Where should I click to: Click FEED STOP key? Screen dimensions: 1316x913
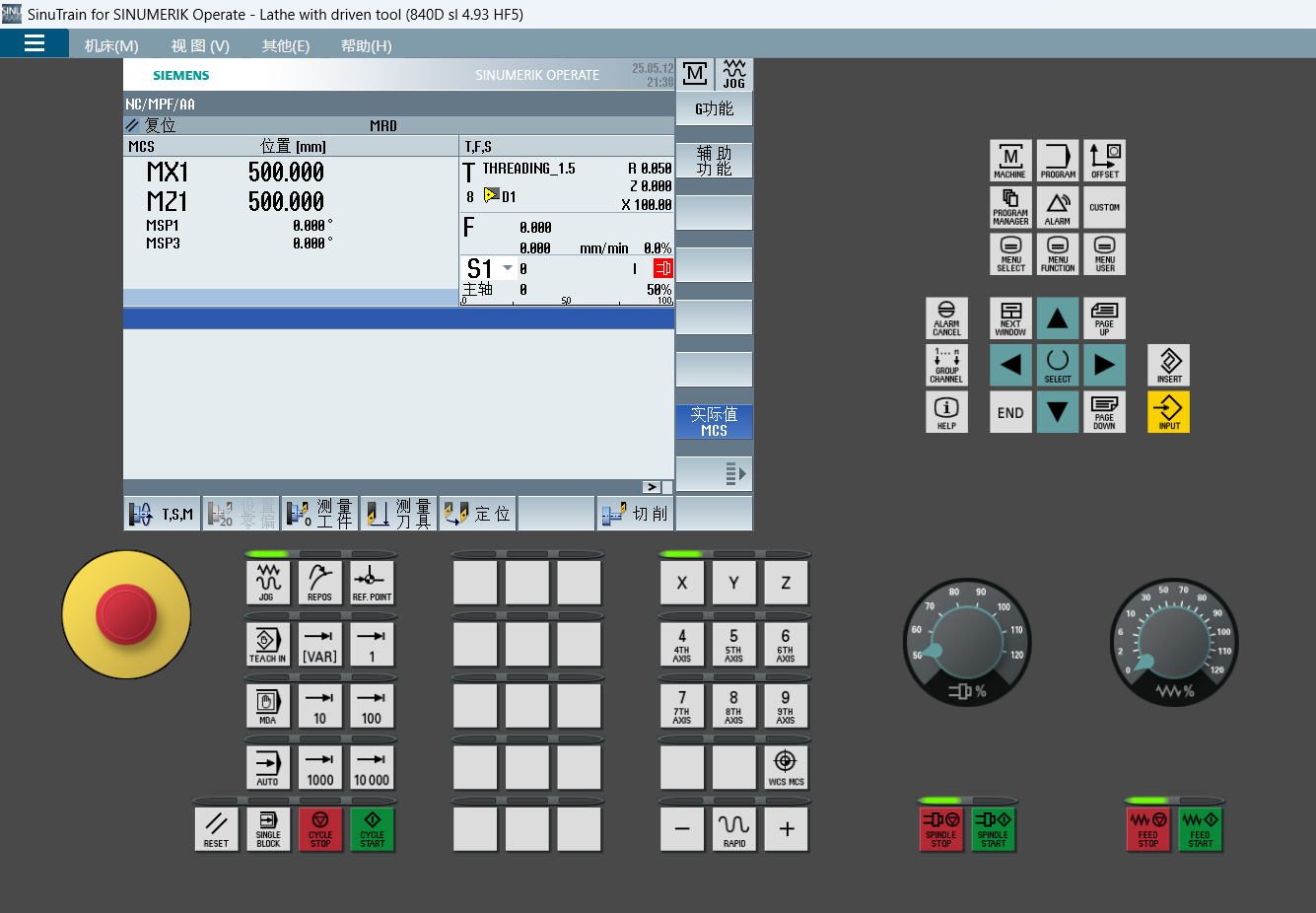(x=1148, y=829)
